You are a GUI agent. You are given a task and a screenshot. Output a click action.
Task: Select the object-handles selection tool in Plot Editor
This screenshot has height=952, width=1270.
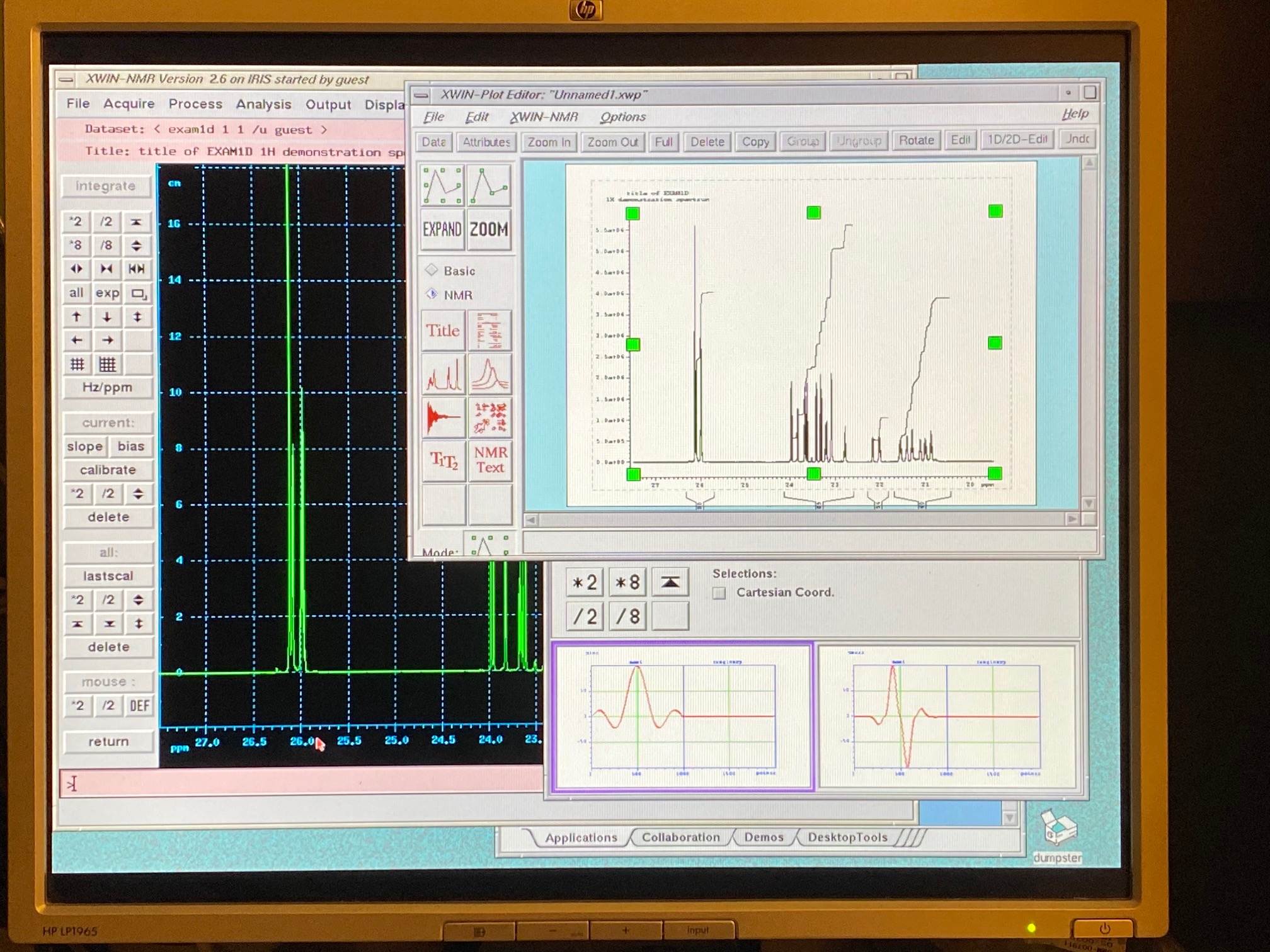(x=442, y=185)
